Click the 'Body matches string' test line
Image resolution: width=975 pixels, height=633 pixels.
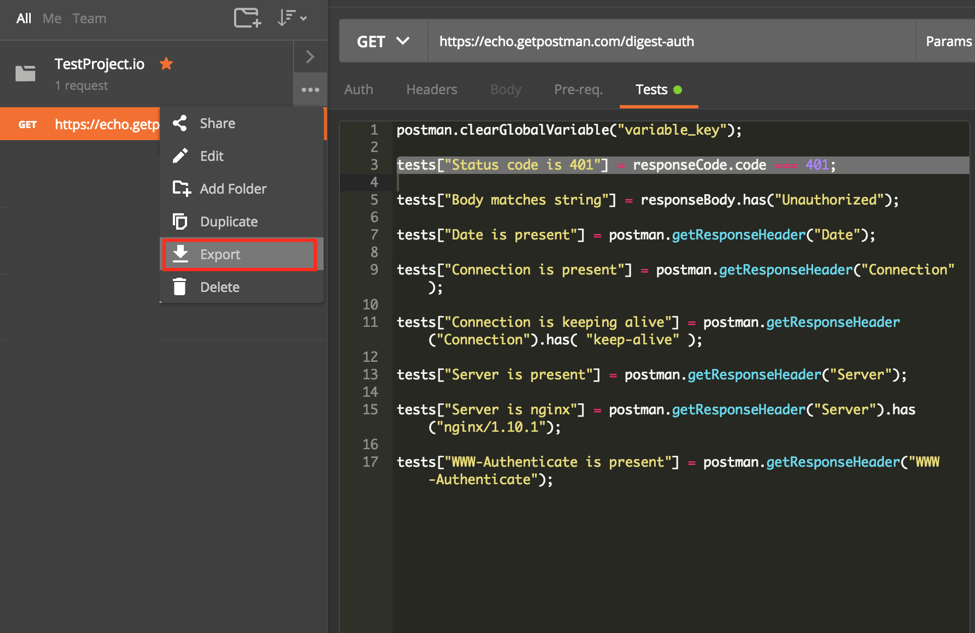[647, 200]
